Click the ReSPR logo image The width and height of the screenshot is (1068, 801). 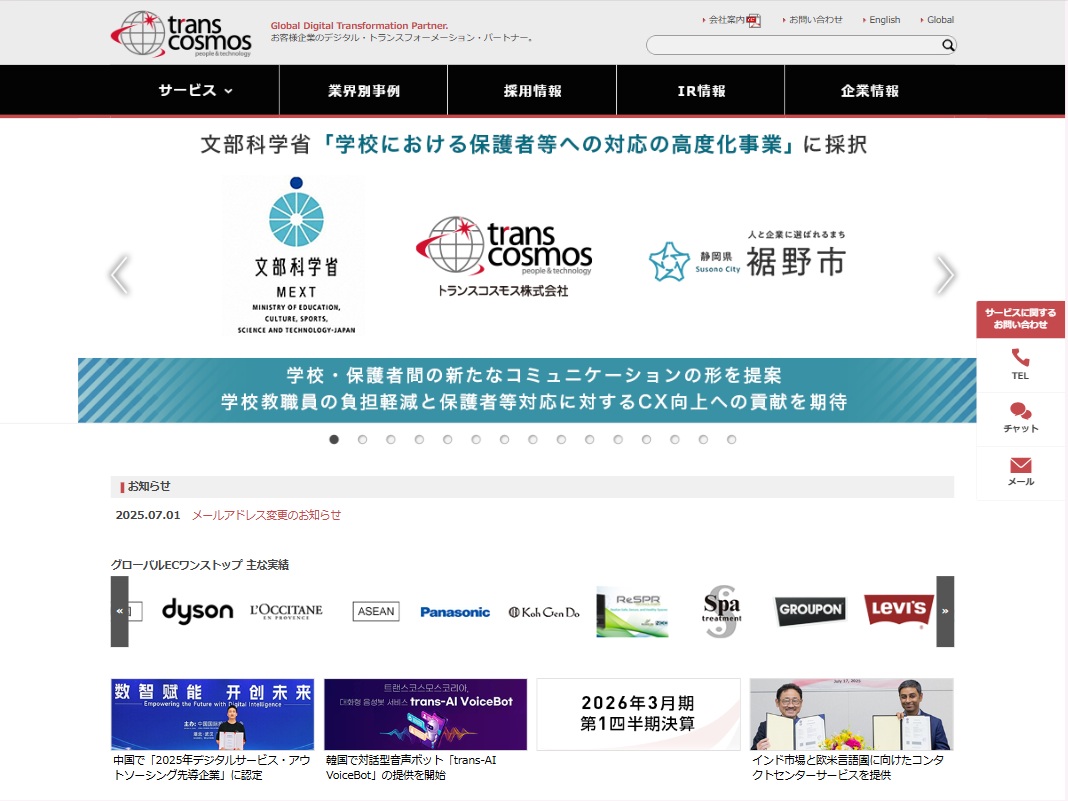tap(633, 612)
